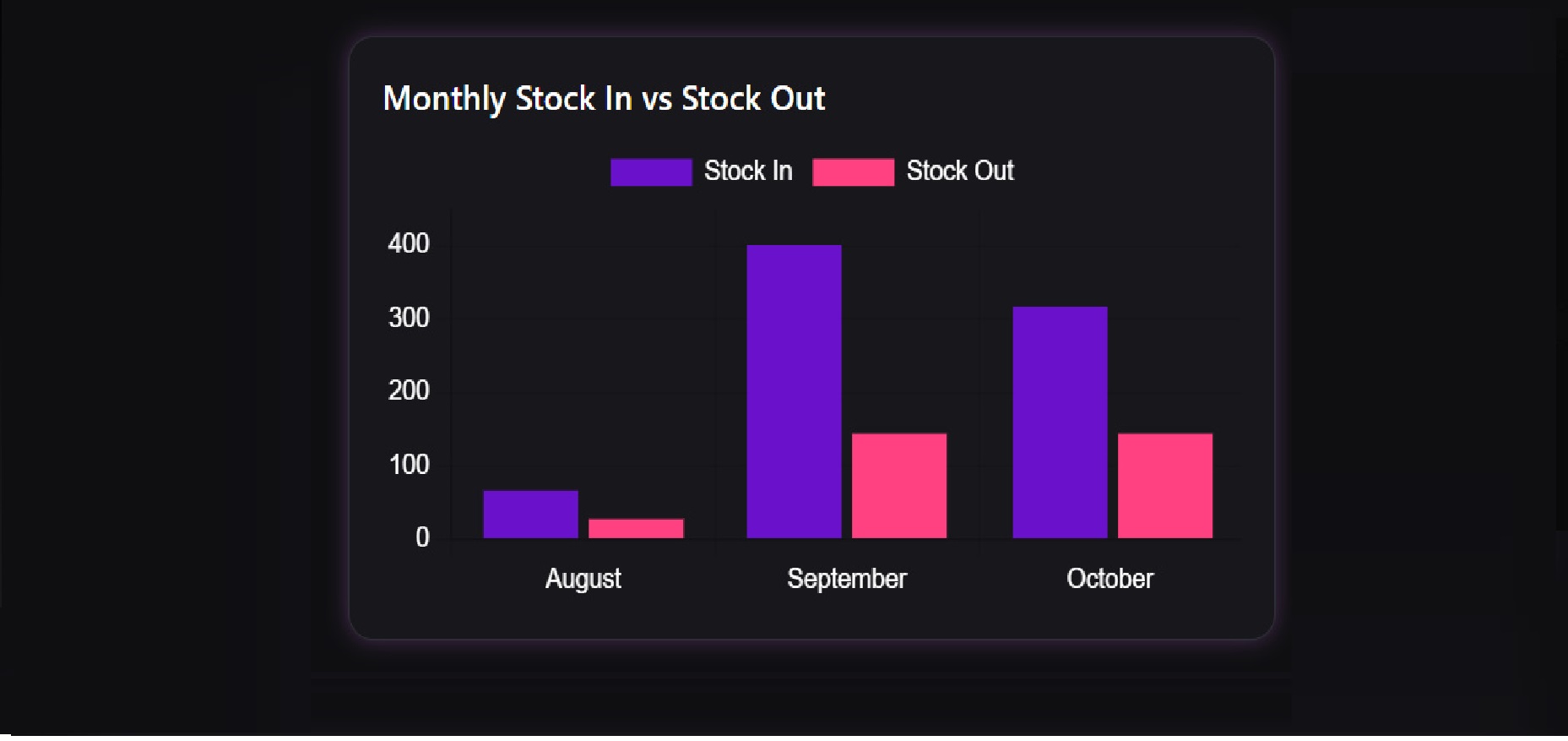
Task: Click the pink Stock Out legend swatch
Action: tap(853, 172)
